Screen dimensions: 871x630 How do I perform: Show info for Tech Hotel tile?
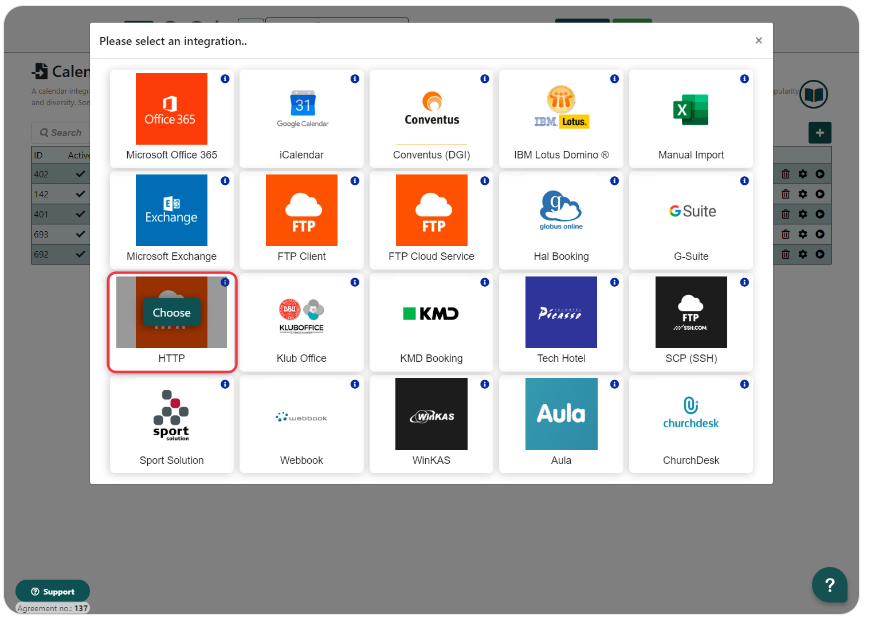tap(614, 282)
